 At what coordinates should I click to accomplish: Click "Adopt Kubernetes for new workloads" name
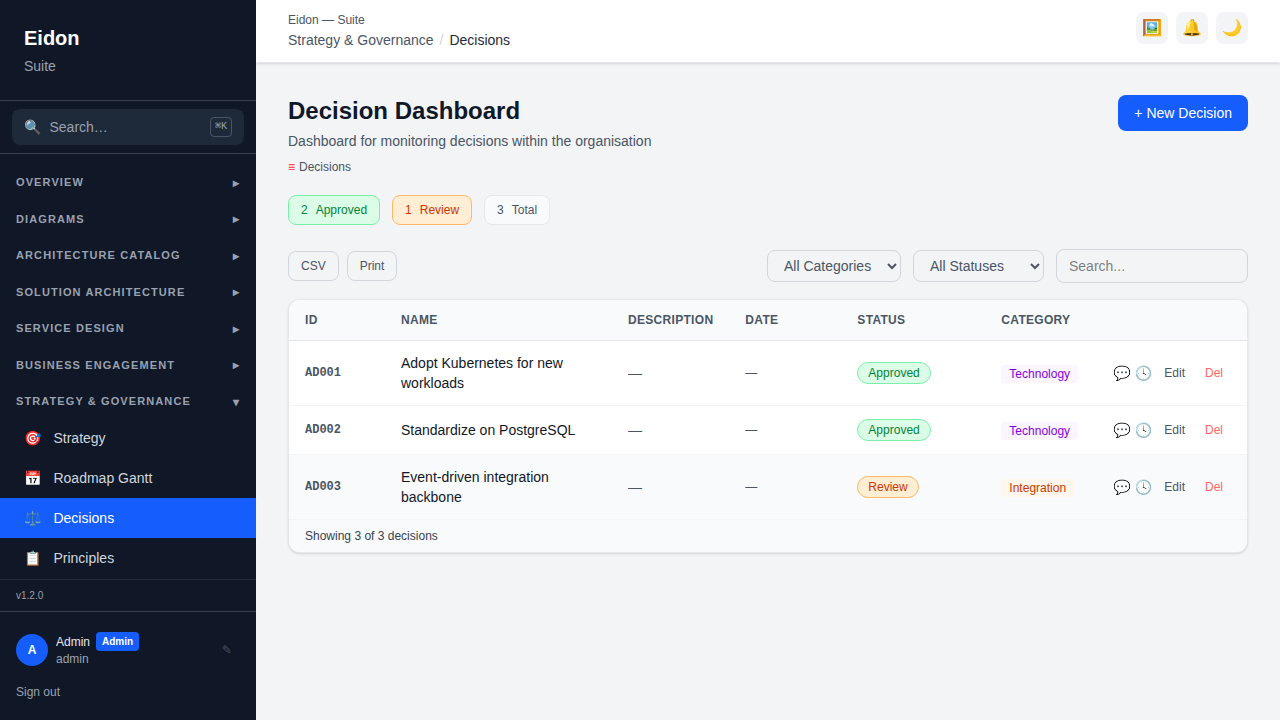(482, 373)
